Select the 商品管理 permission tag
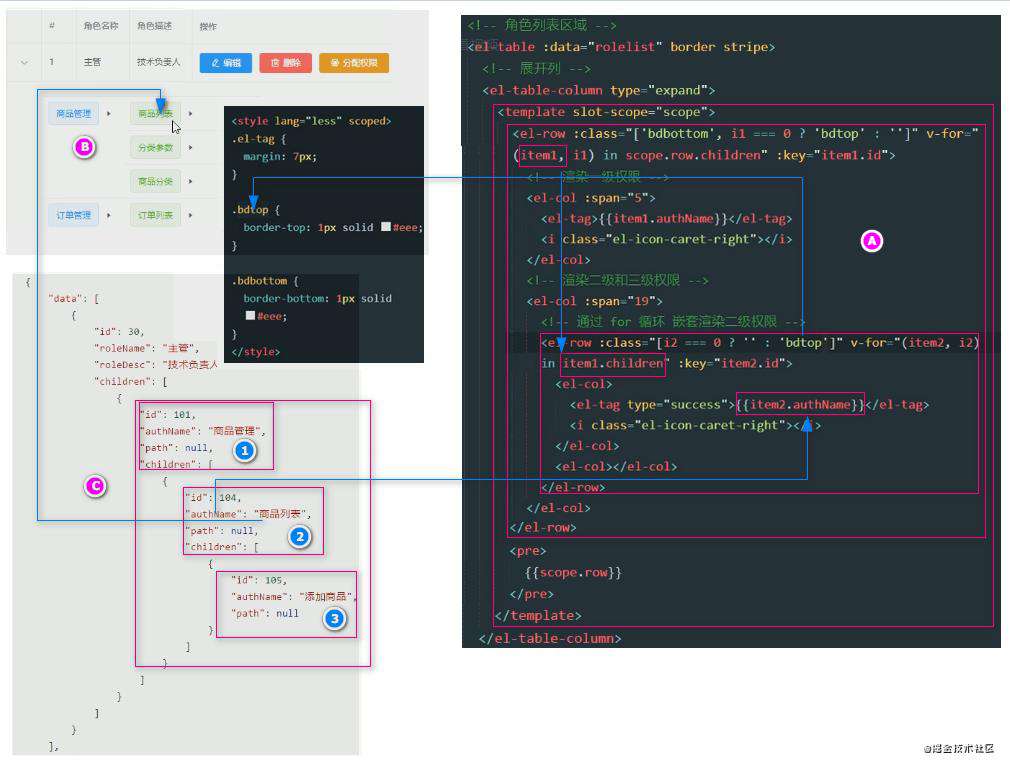The image size is (1010, 768). tap(73, 114)
